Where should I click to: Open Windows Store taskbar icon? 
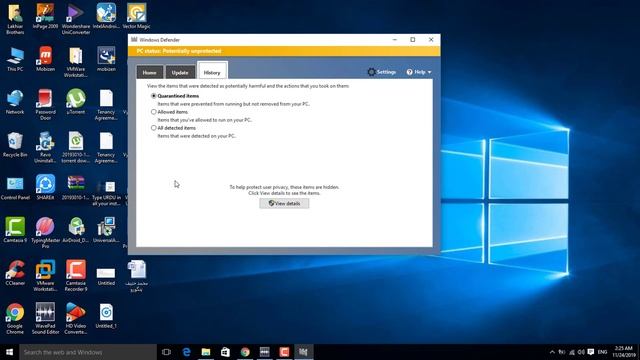click(x=225, y=352)
